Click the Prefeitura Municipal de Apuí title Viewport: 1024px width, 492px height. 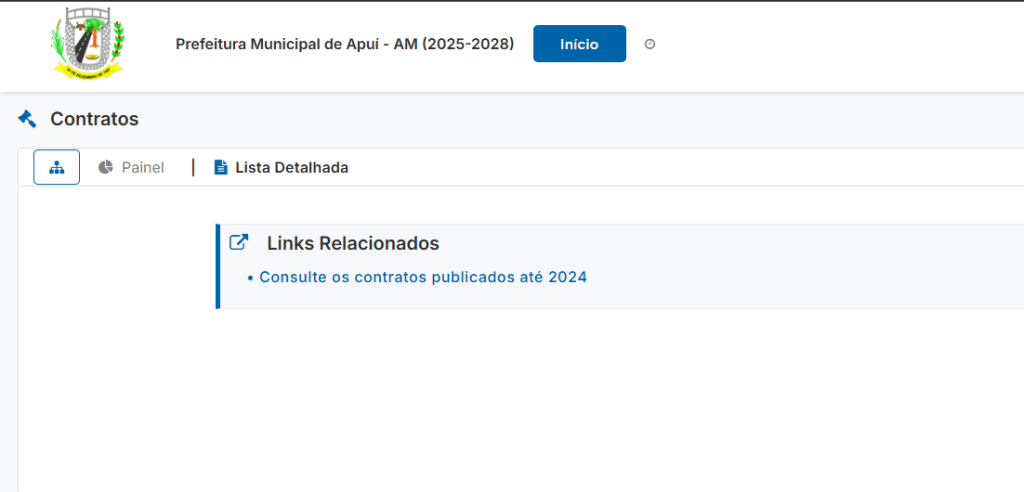[296, 44]
